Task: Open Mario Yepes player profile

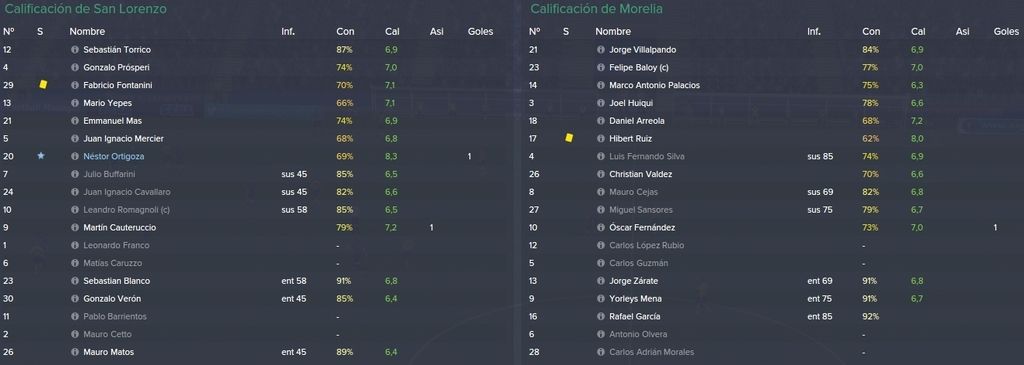Action: click(x=107, y=103)
